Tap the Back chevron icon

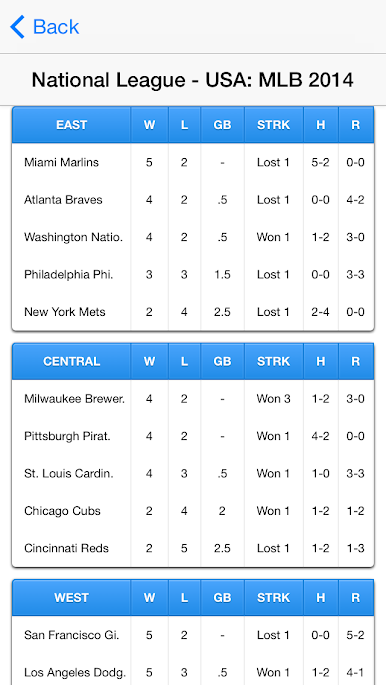point(17,27)
